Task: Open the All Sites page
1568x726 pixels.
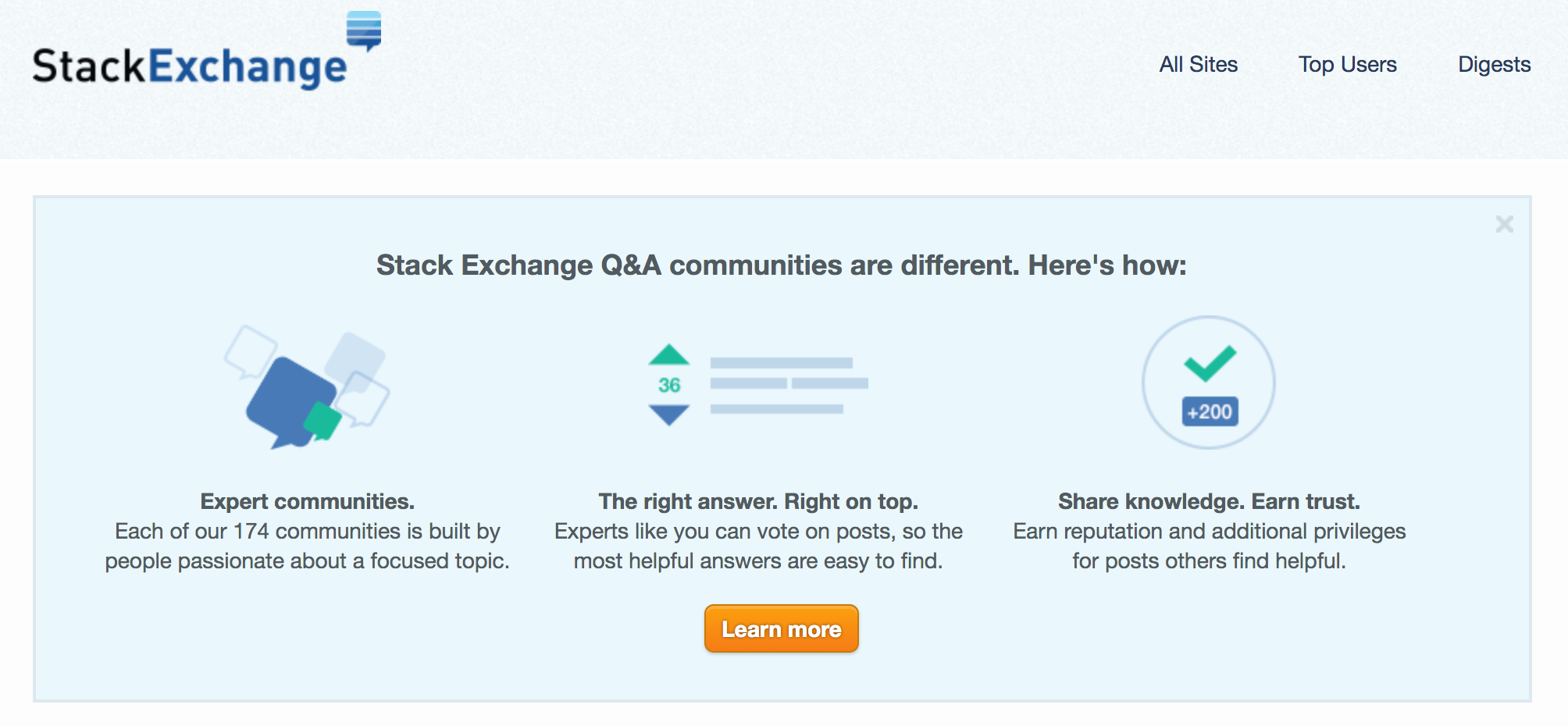Action: 1198,64
